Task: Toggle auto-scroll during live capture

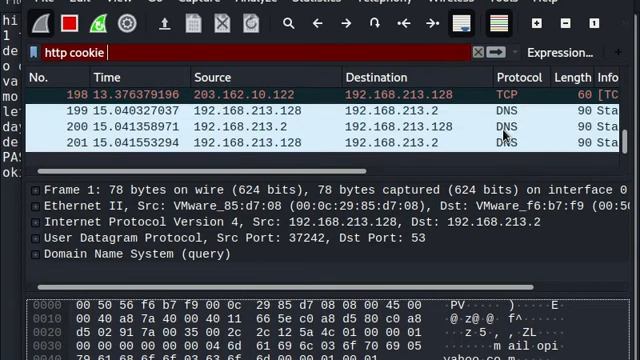Action: tap(462, 24)
